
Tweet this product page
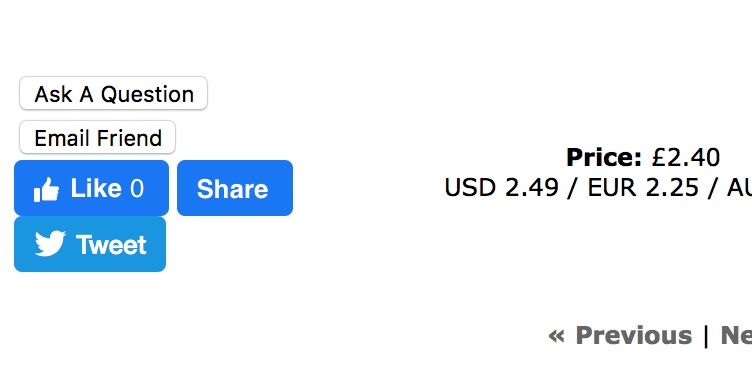(90, 244)
